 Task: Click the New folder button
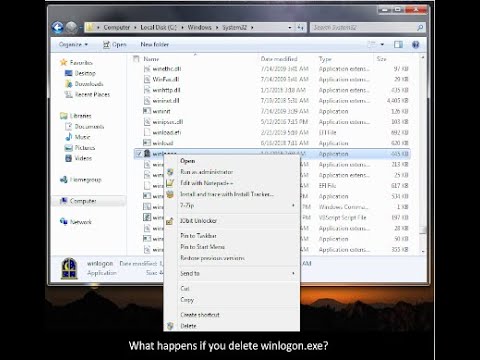point(154,44)
